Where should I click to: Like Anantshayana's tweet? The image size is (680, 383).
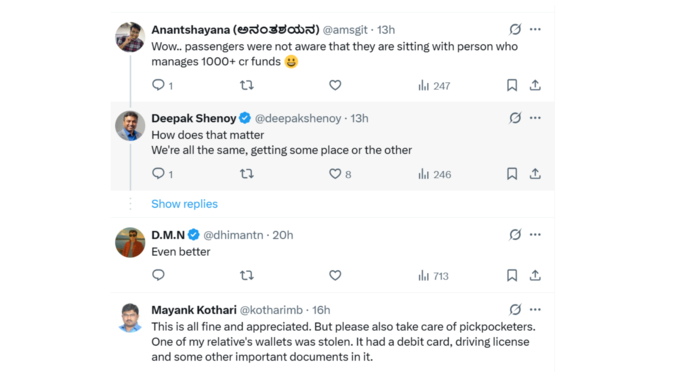pyautogui.click(x=335, y=85)
